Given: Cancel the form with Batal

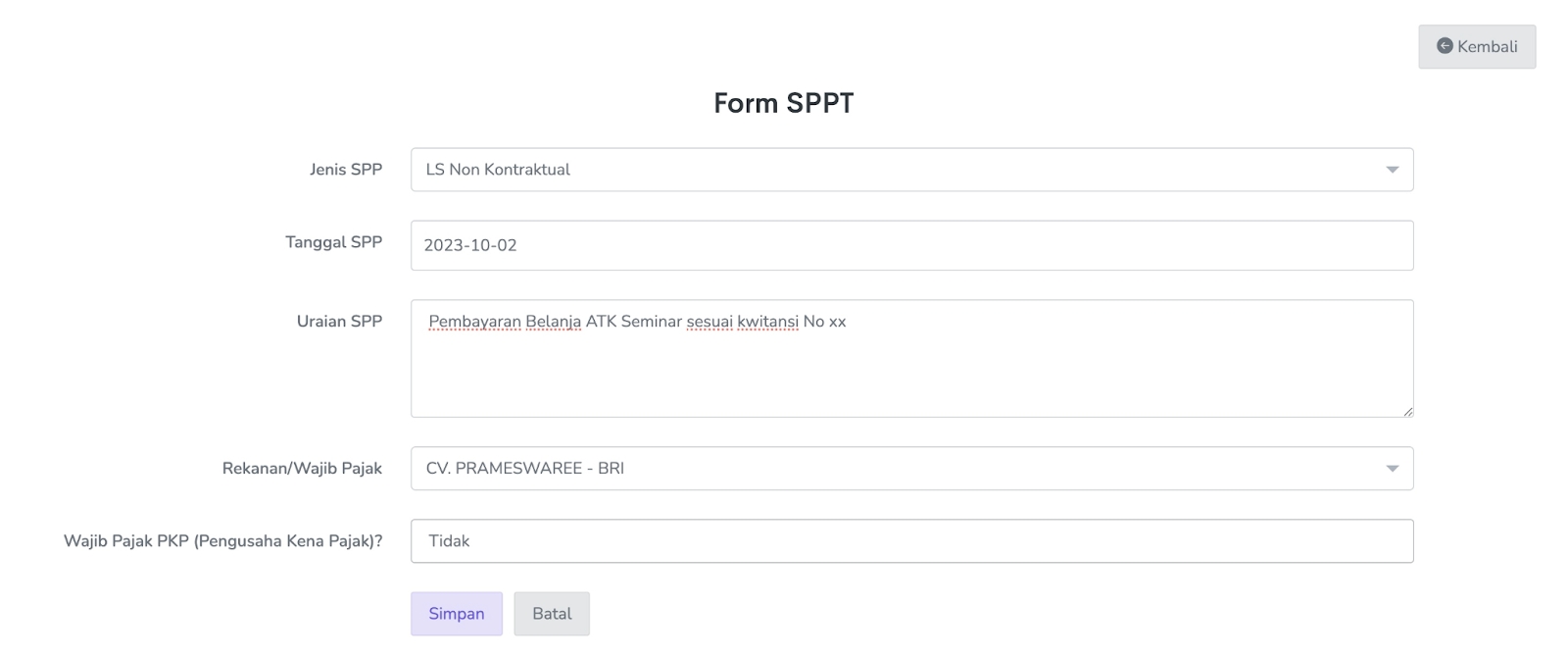Looking at the screenshot, I should click(552, 614).
